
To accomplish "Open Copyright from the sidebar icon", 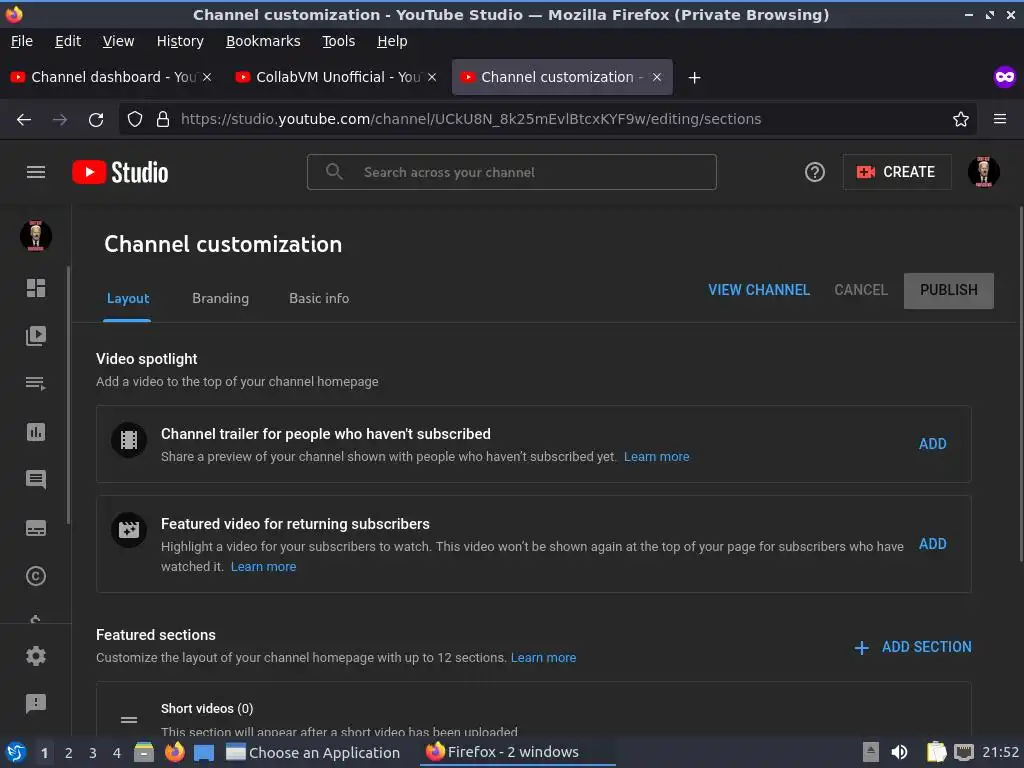I will [x=36, y=576].
